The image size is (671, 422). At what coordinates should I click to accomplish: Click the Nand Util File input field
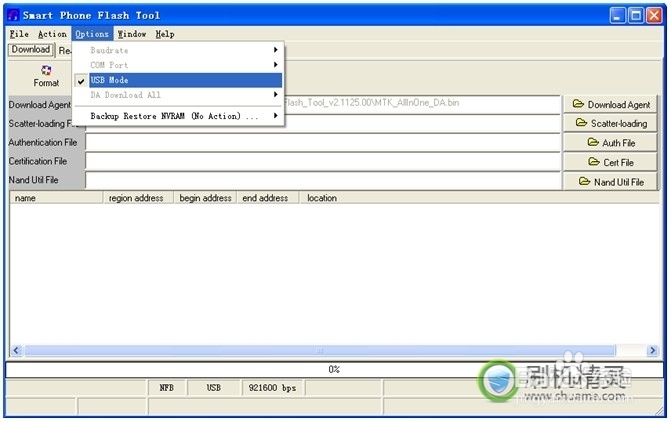323,180
